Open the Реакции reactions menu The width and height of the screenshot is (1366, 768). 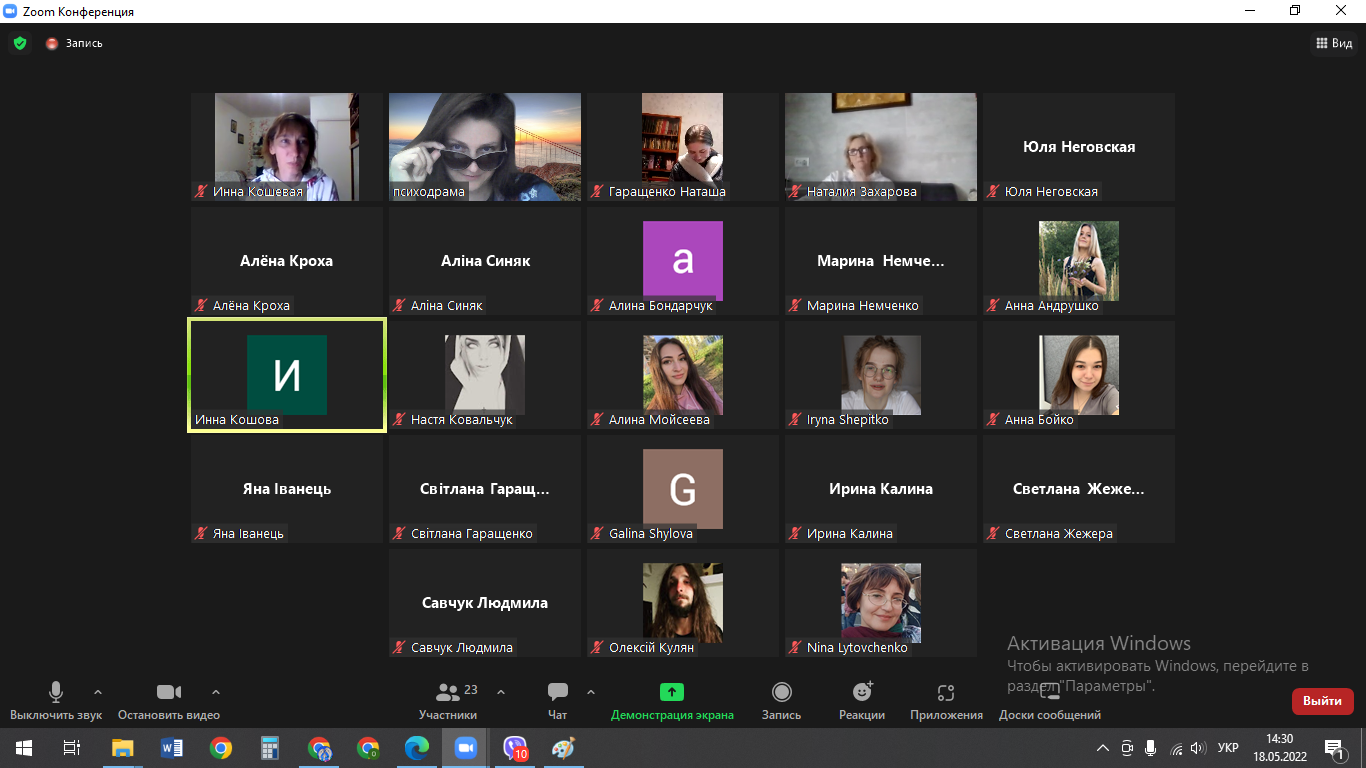coord(862,699)
